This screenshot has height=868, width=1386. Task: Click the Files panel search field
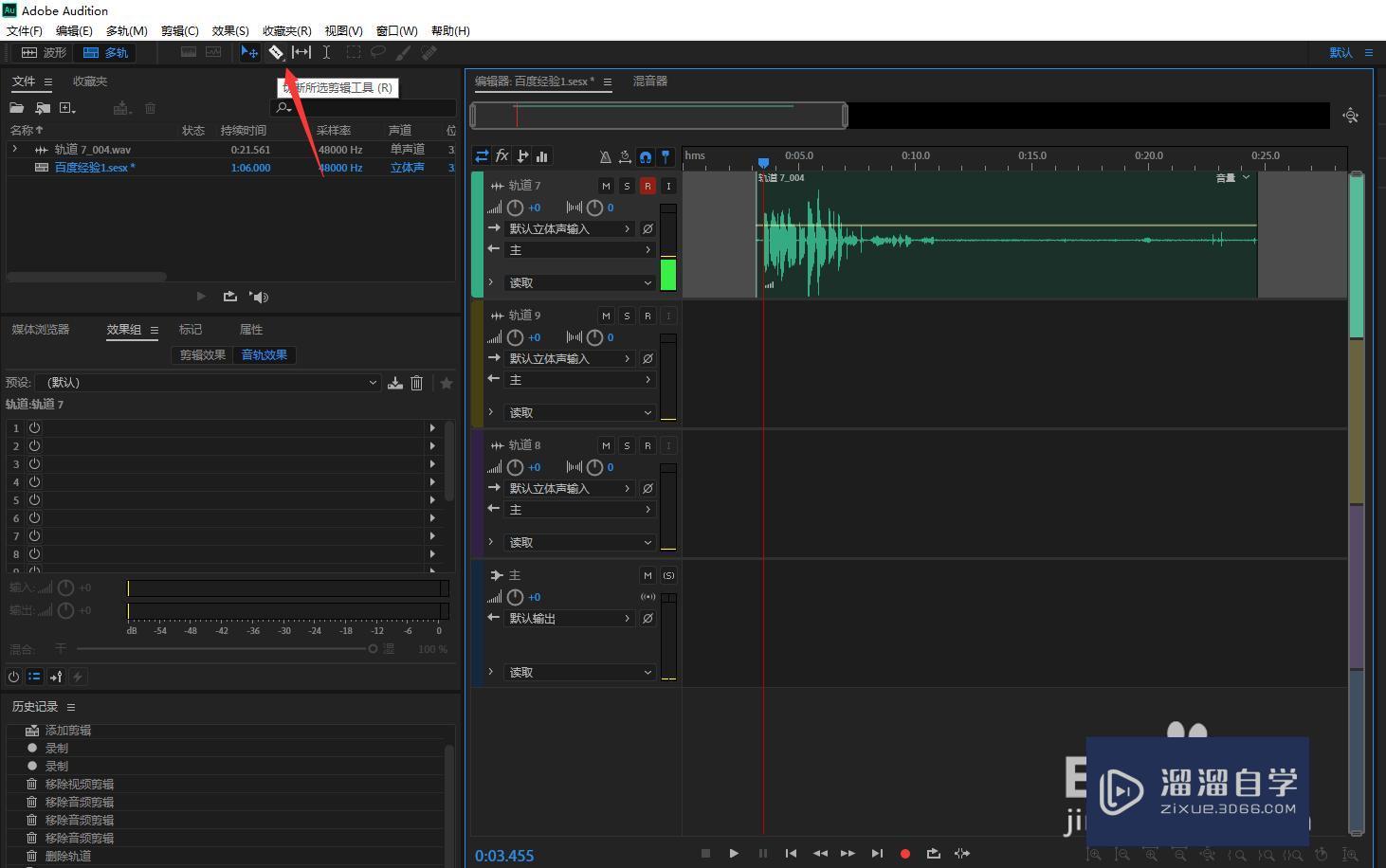point(363,108)
